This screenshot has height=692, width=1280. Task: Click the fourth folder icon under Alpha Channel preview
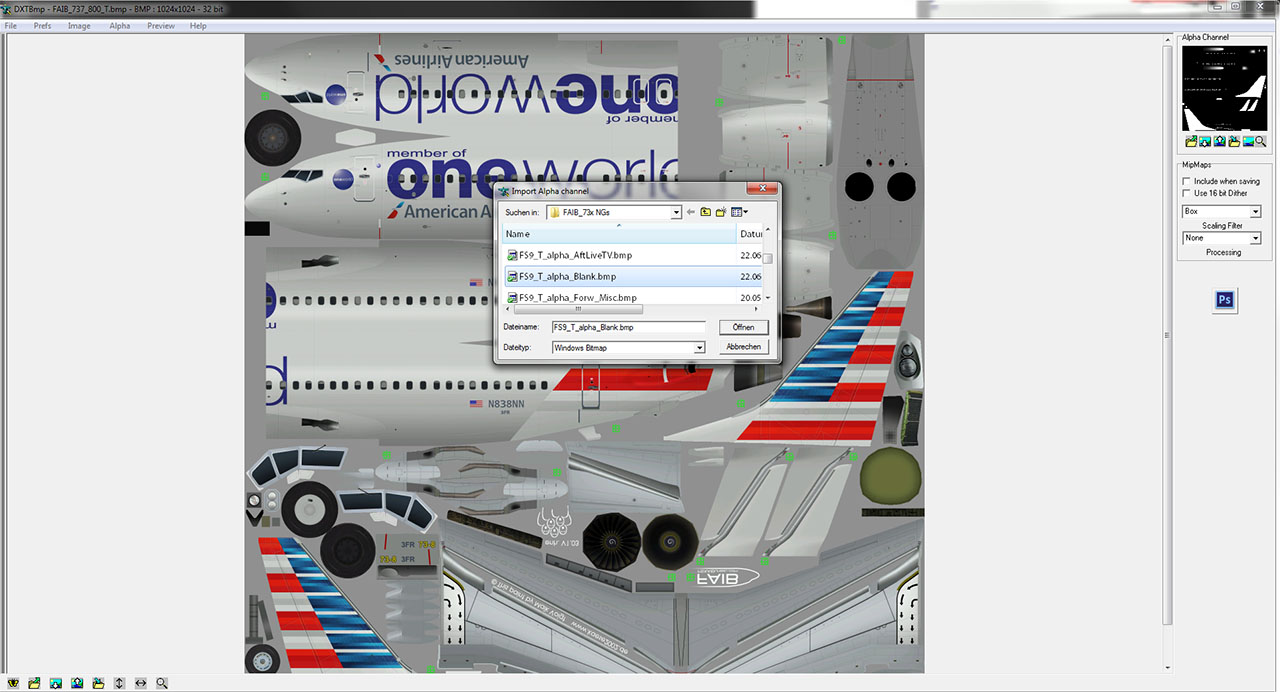[1234, 141]
